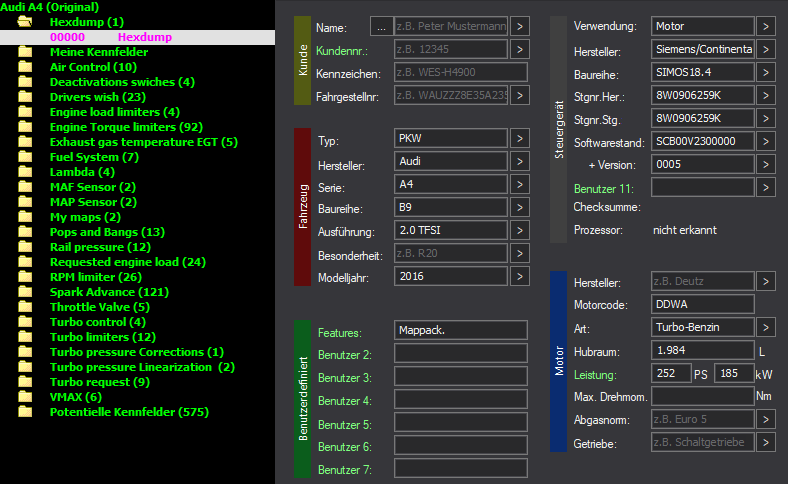
Task: Click folder icon beside MAP Sensor (2)
Action: [x=25, y=202]
